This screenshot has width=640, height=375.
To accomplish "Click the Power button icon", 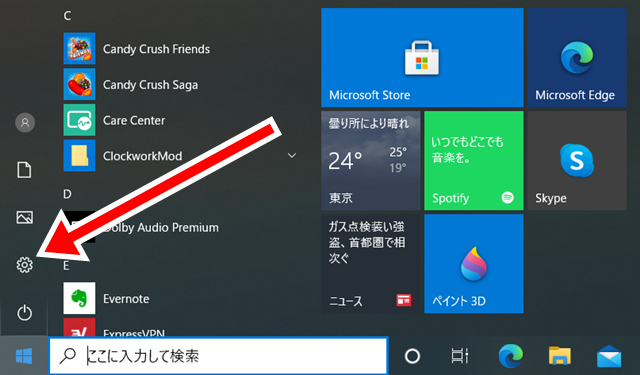I will click(24, 313).
